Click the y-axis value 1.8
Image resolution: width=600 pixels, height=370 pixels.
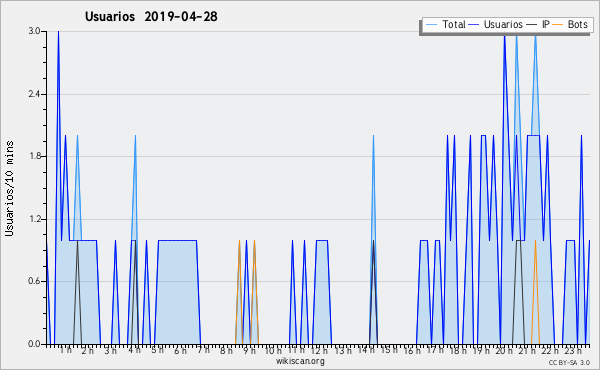(x=35, y=156)
